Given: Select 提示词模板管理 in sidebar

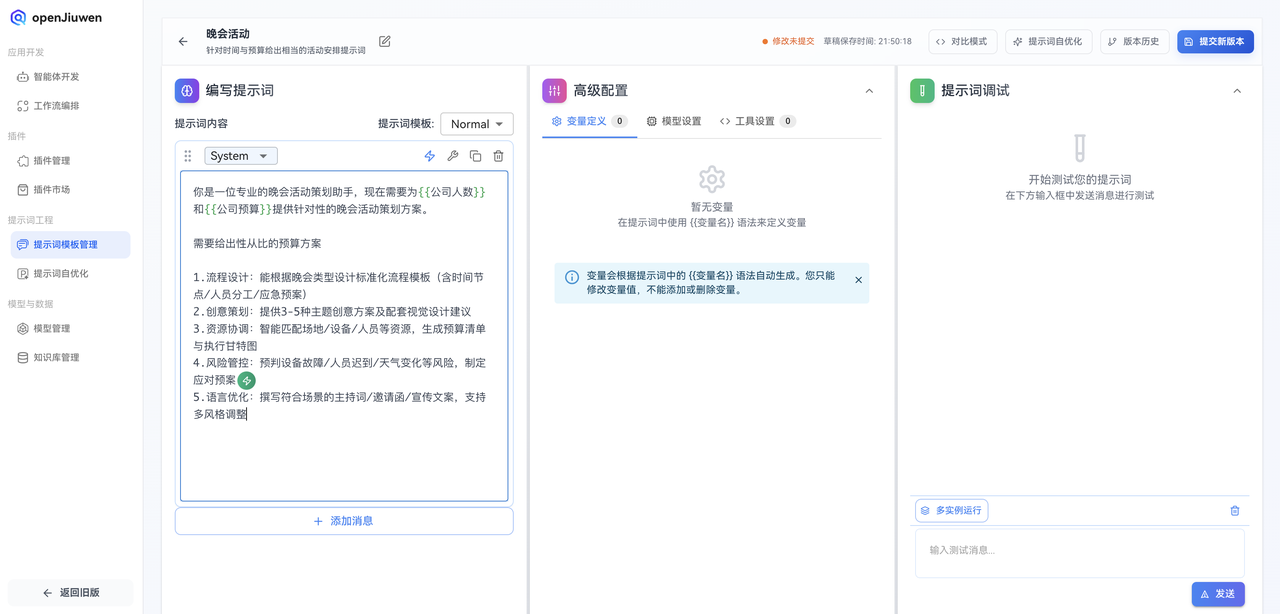Looking at the screenshot, I should click(70, 245).
